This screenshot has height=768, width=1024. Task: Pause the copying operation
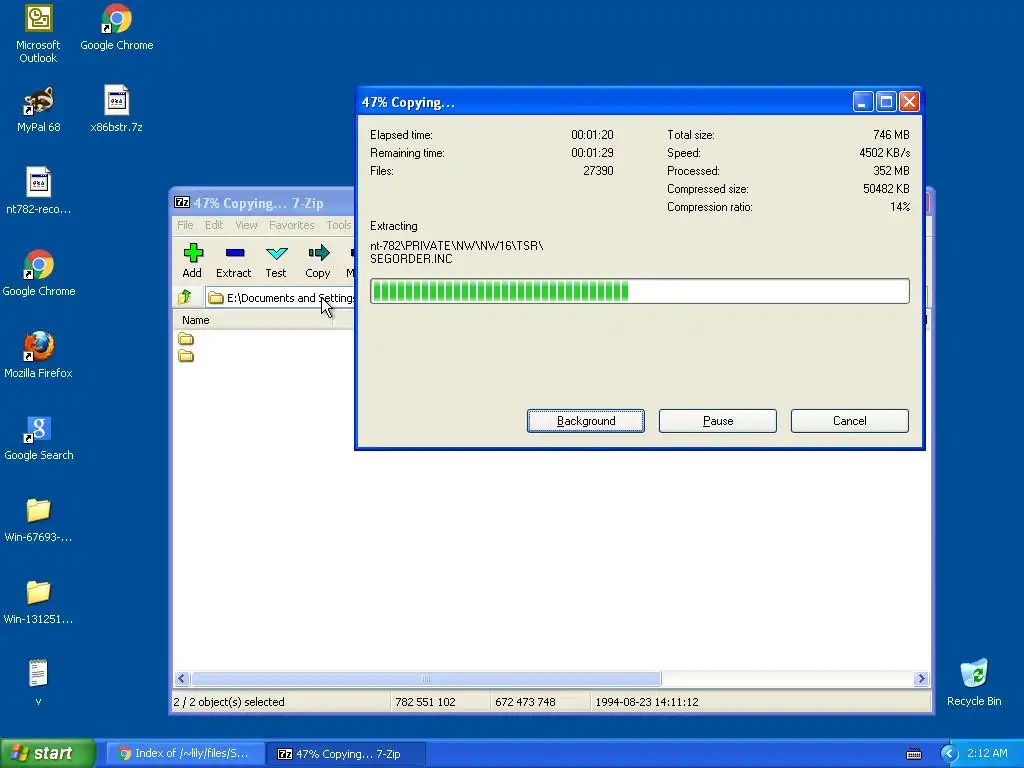[718, 421]
